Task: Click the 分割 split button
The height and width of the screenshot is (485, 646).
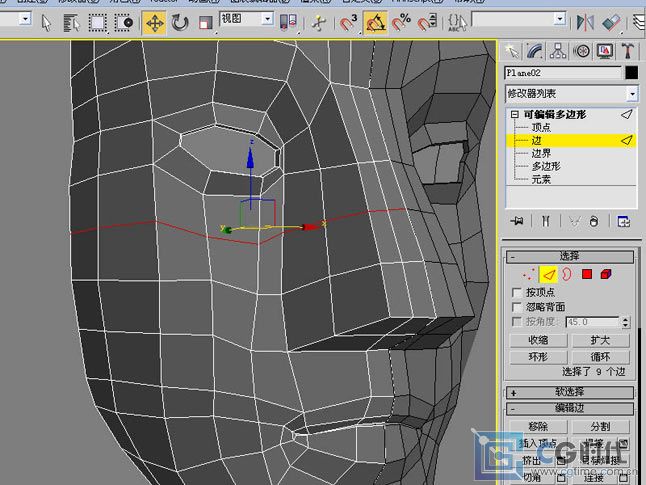Action: click(600, 426)
